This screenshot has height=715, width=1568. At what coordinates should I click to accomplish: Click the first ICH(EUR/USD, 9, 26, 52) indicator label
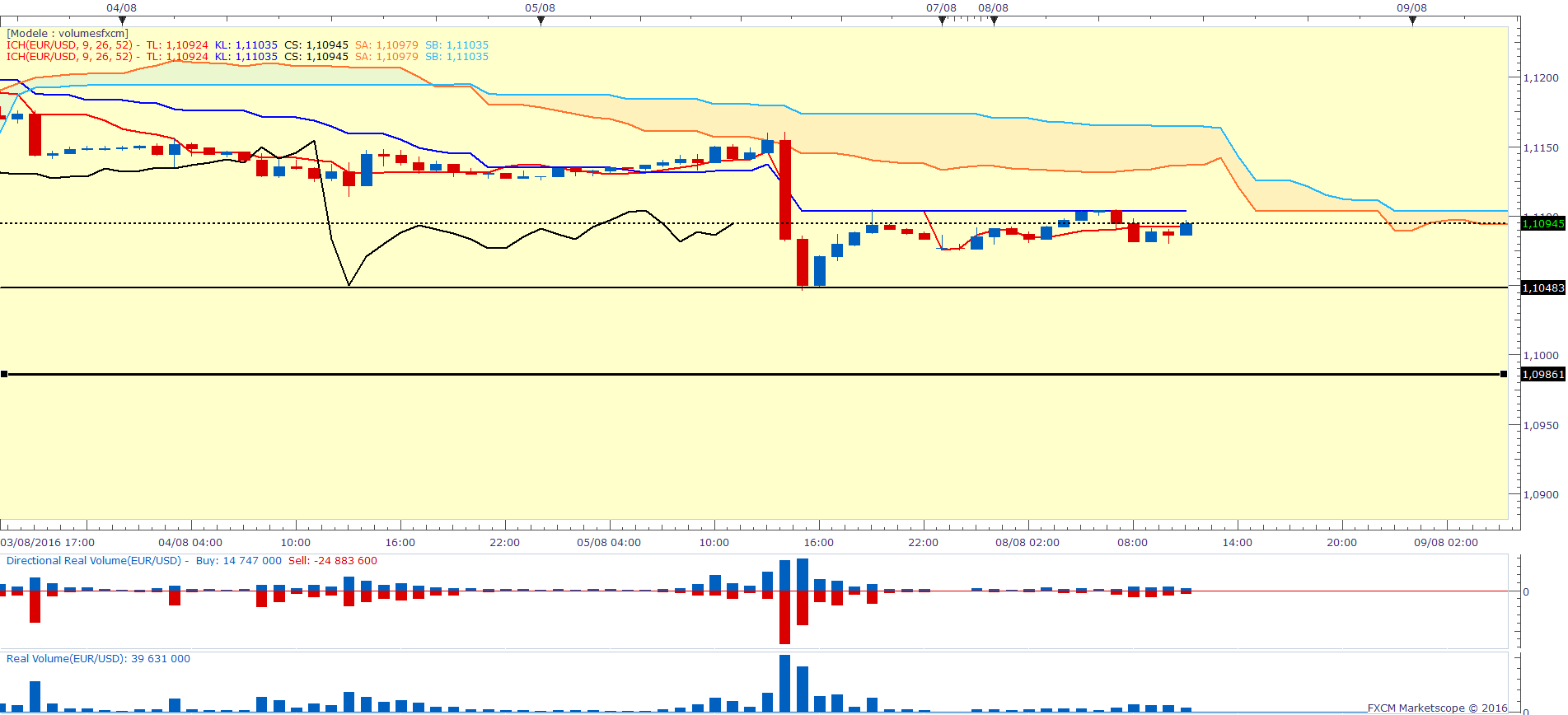point(70,45)
